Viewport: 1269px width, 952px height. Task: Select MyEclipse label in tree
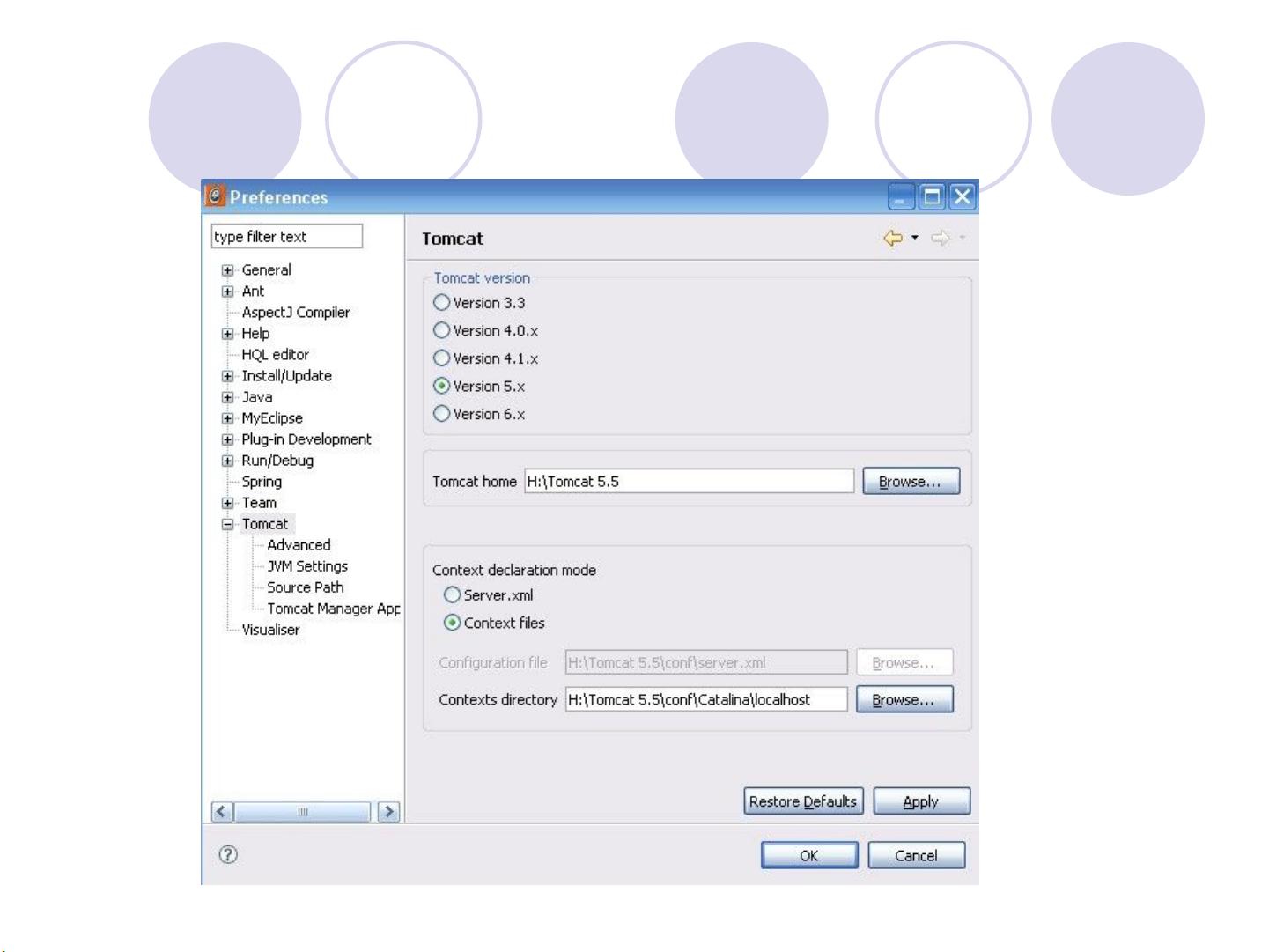(272, 418)
